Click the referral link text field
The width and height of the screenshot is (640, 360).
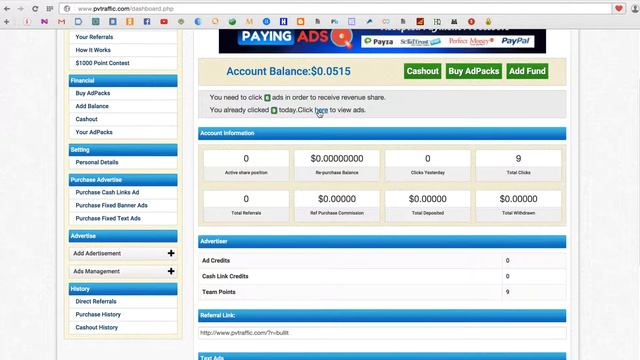(382, 333)
